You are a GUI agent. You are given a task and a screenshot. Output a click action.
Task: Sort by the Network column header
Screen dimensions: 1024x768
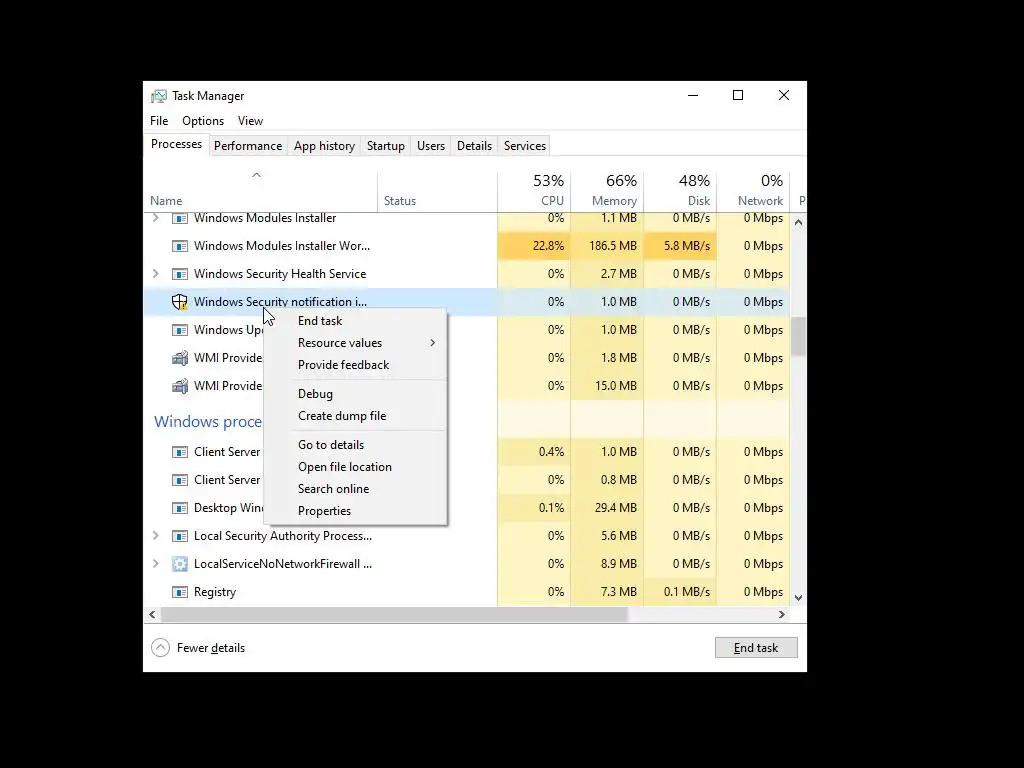point(753,191)
